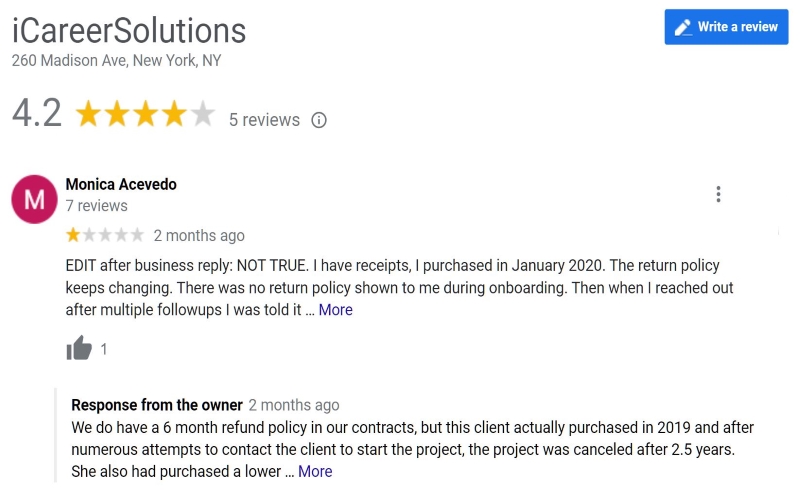Click the like count next to thumbs up
Image resolution: width=800 pixels, height=490 pixels.
point(104,349)
